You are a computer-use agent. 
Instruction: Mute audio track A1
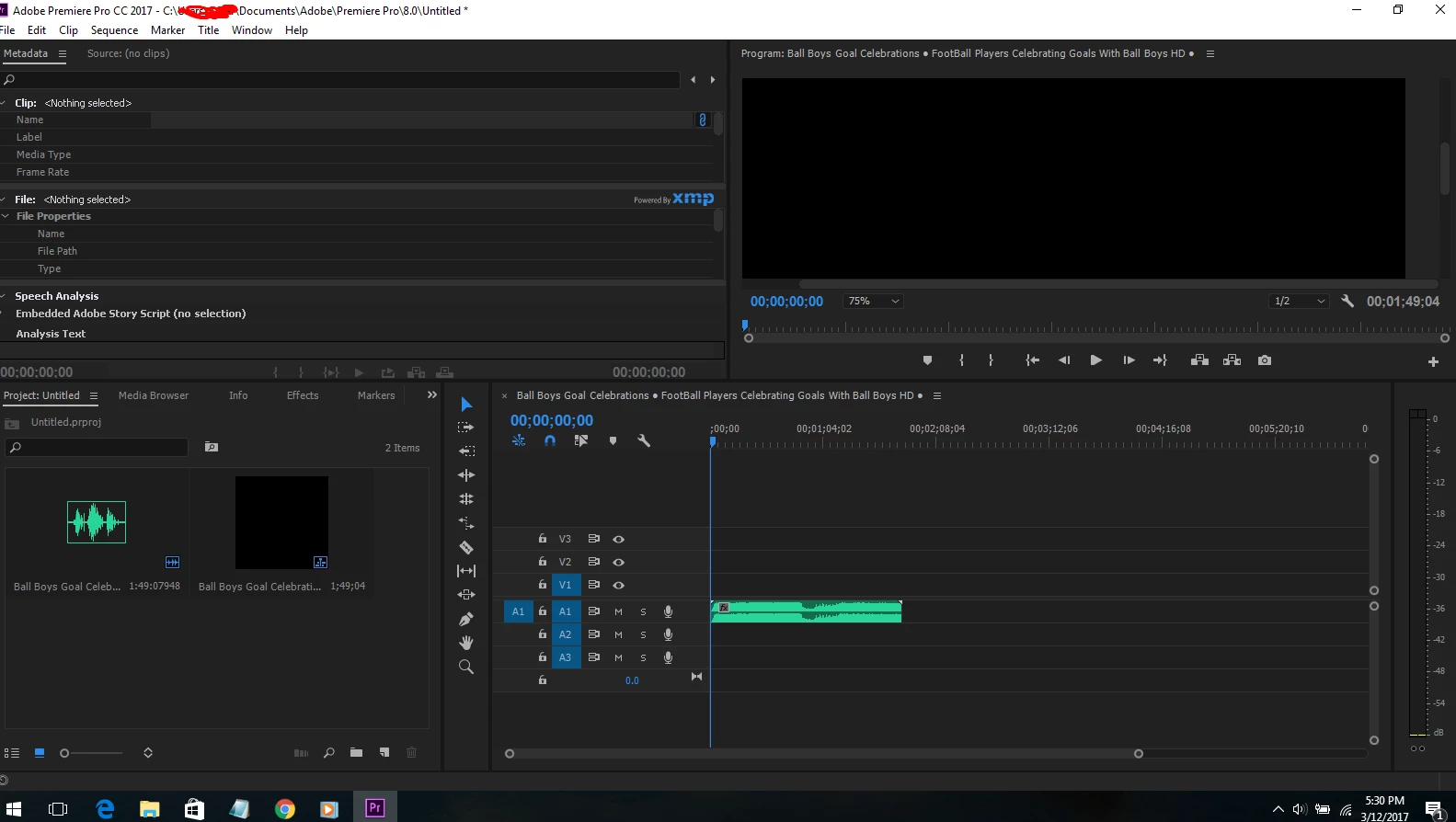(618, 611)
